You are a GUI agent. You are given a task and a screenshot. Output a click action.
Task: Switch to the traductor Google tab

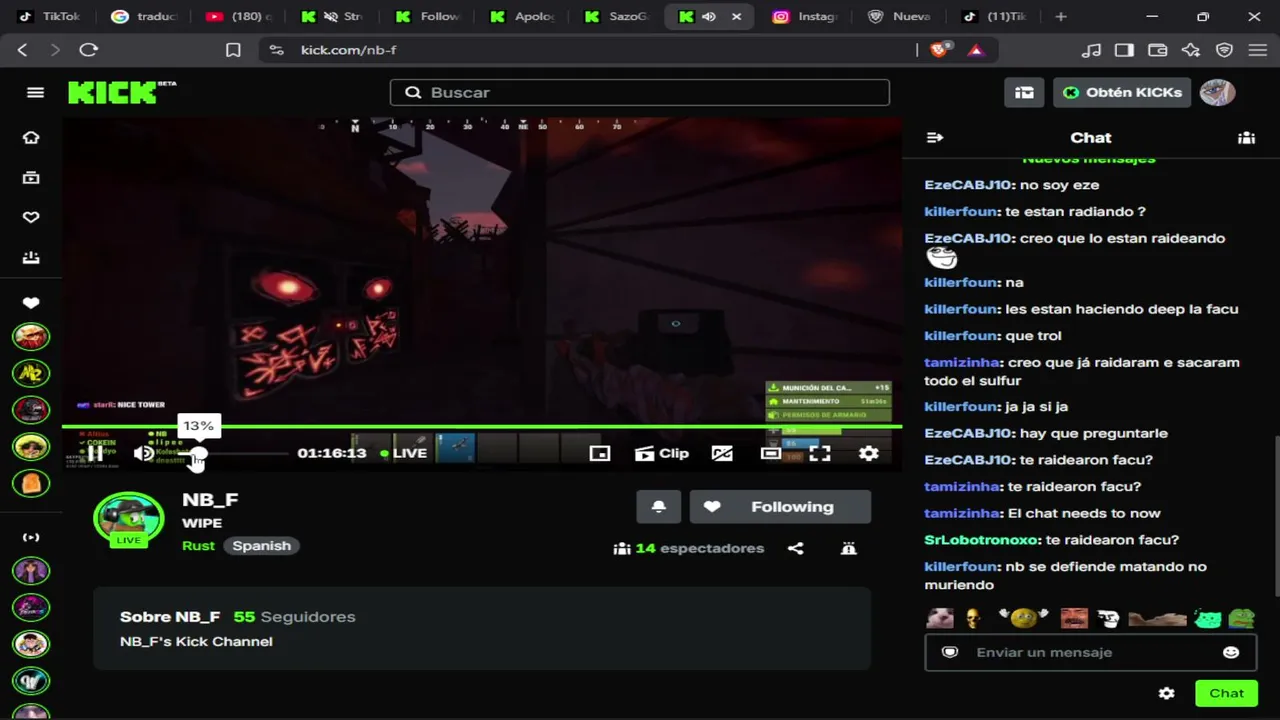coord(143,16)
